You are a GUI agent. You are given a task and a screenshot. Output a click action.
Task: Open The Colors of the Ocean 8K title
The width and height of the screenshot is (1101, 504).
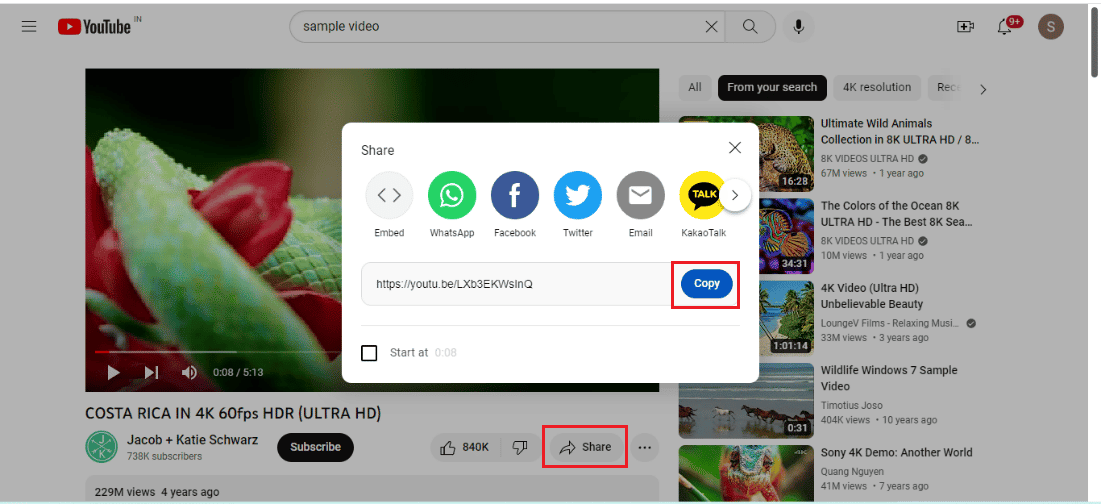pos(897,214)
